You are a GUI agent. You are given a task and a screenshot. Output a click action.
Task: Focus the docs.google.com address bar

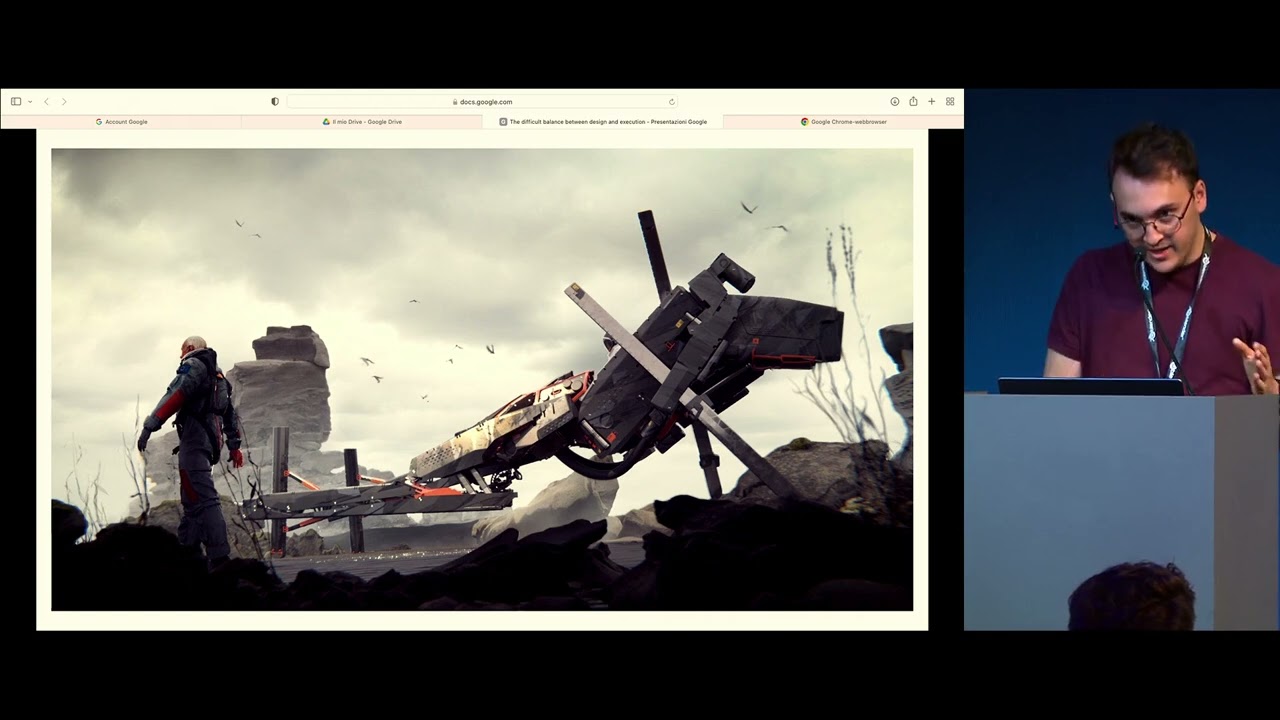(x=482, y=101)
